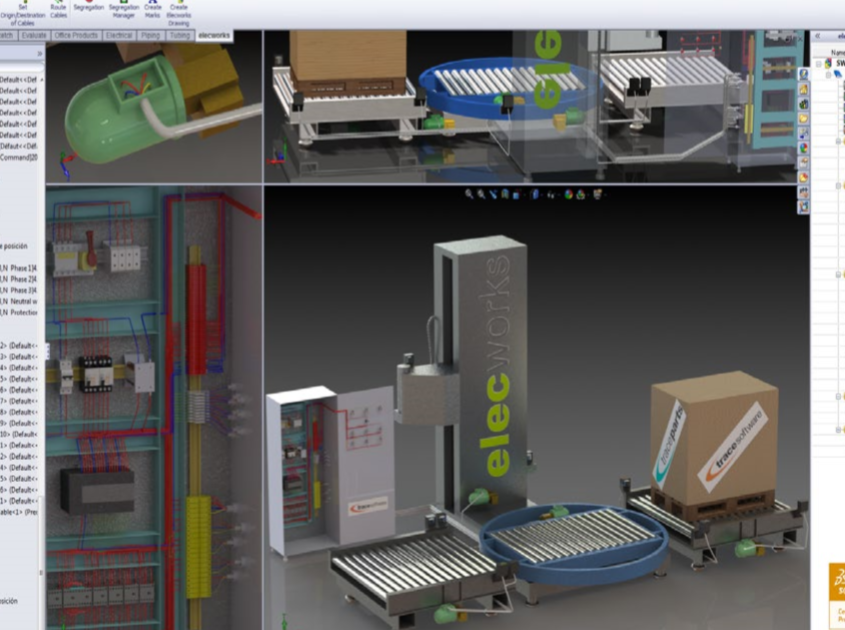This screenshot has height=630, width=845.
Task: Click the last task pane tab icon
Action: (x=804, y=206)
